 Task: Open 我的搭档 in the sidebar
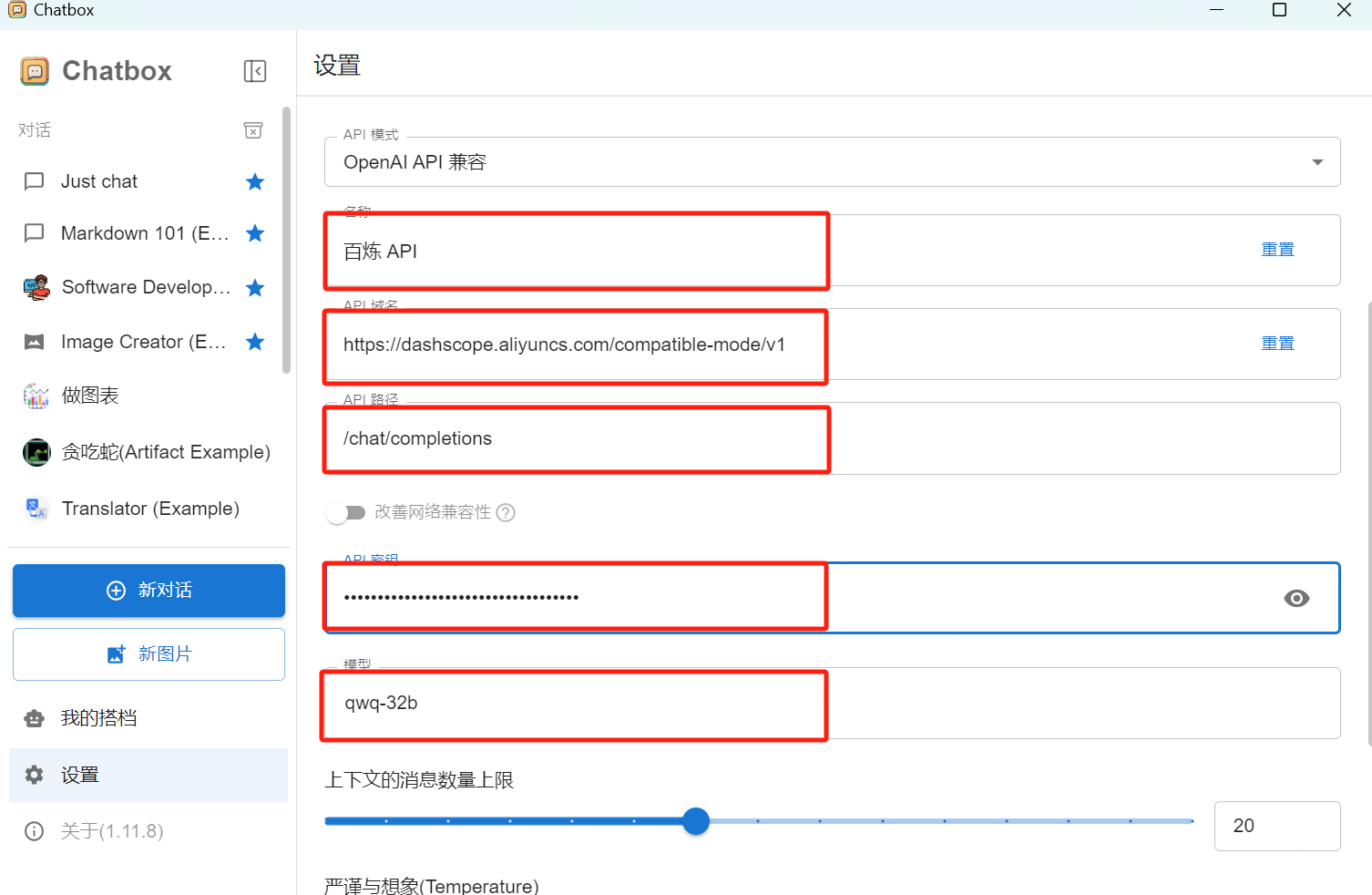click(148, 718)
